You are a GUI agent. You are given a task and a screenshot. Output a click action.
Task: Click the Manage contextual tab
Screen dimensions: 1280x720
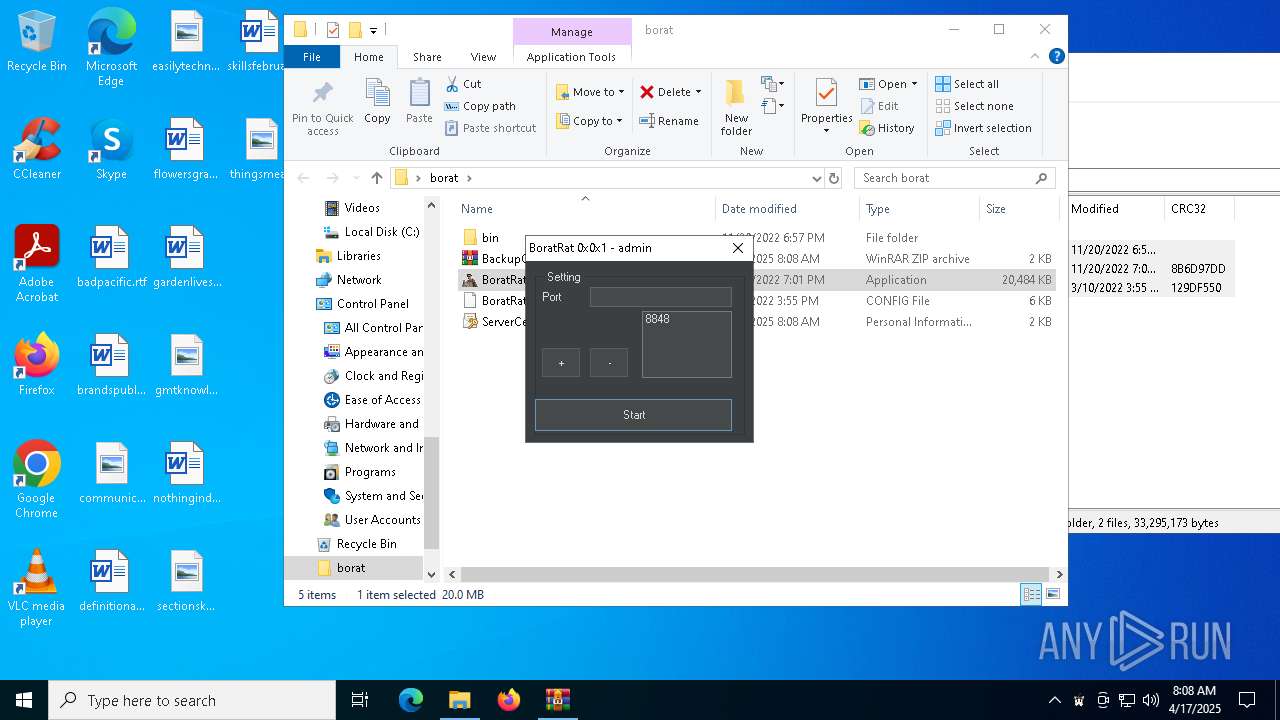572,32
